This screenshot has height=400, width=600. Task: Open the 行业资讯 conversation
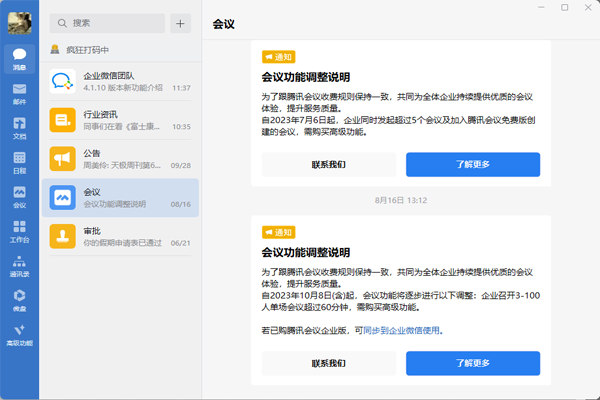pyautogui.click(x=120, y=120)
